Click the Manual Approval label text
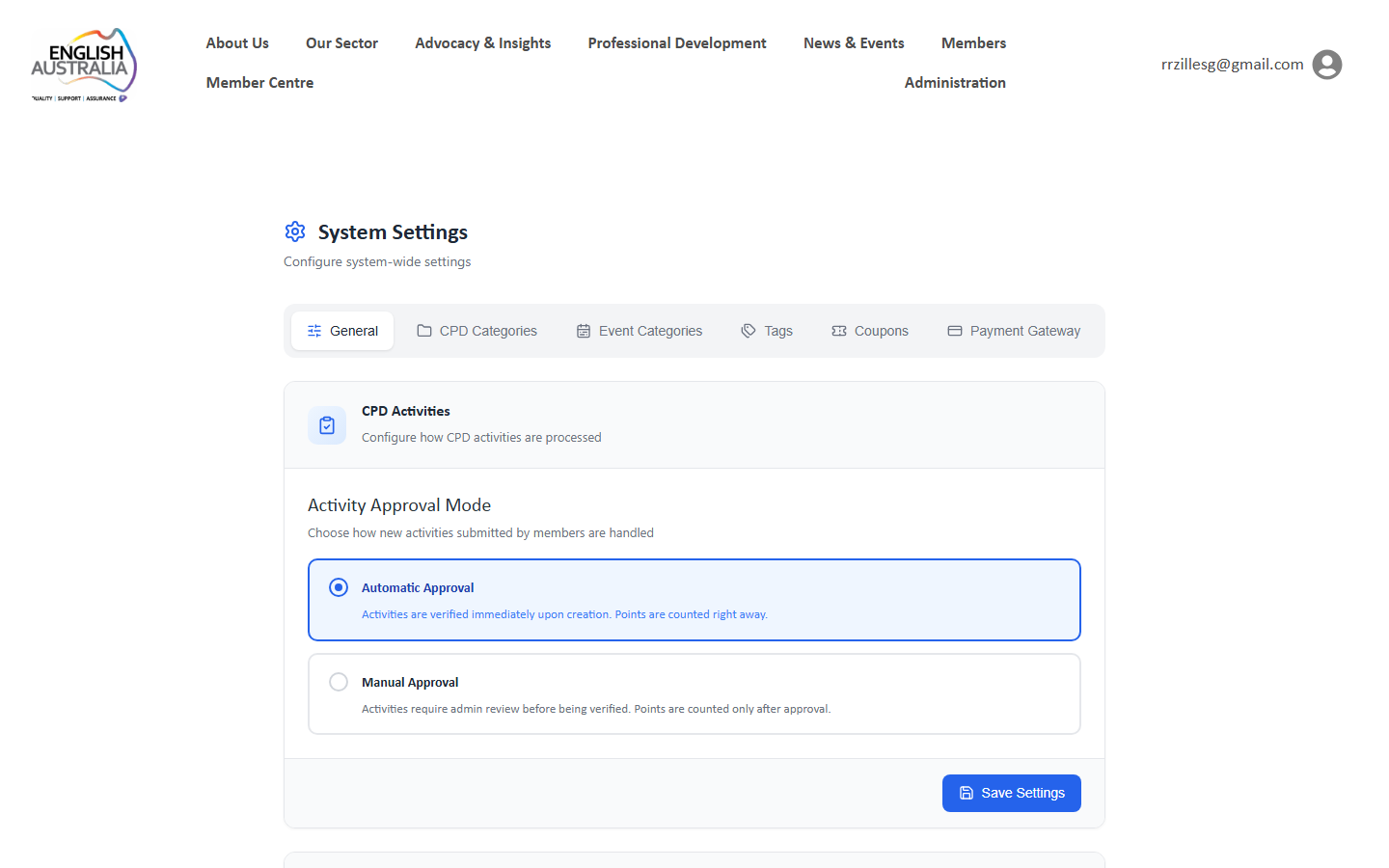1389x868 pixels. (x=410, y=682)
